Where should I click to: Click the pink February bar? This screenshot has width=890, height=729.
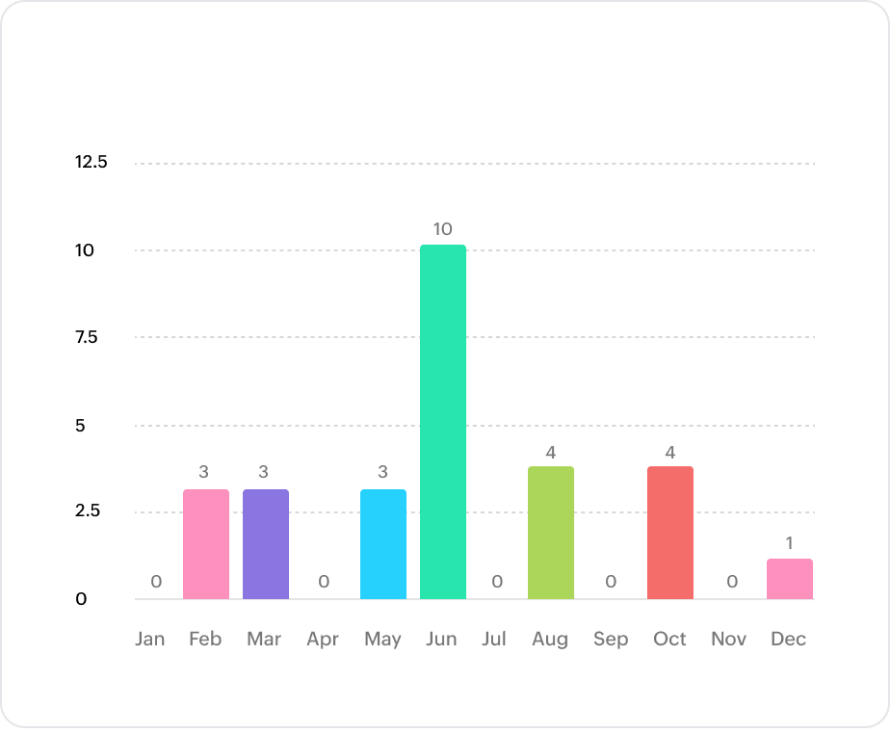point(206,544)
